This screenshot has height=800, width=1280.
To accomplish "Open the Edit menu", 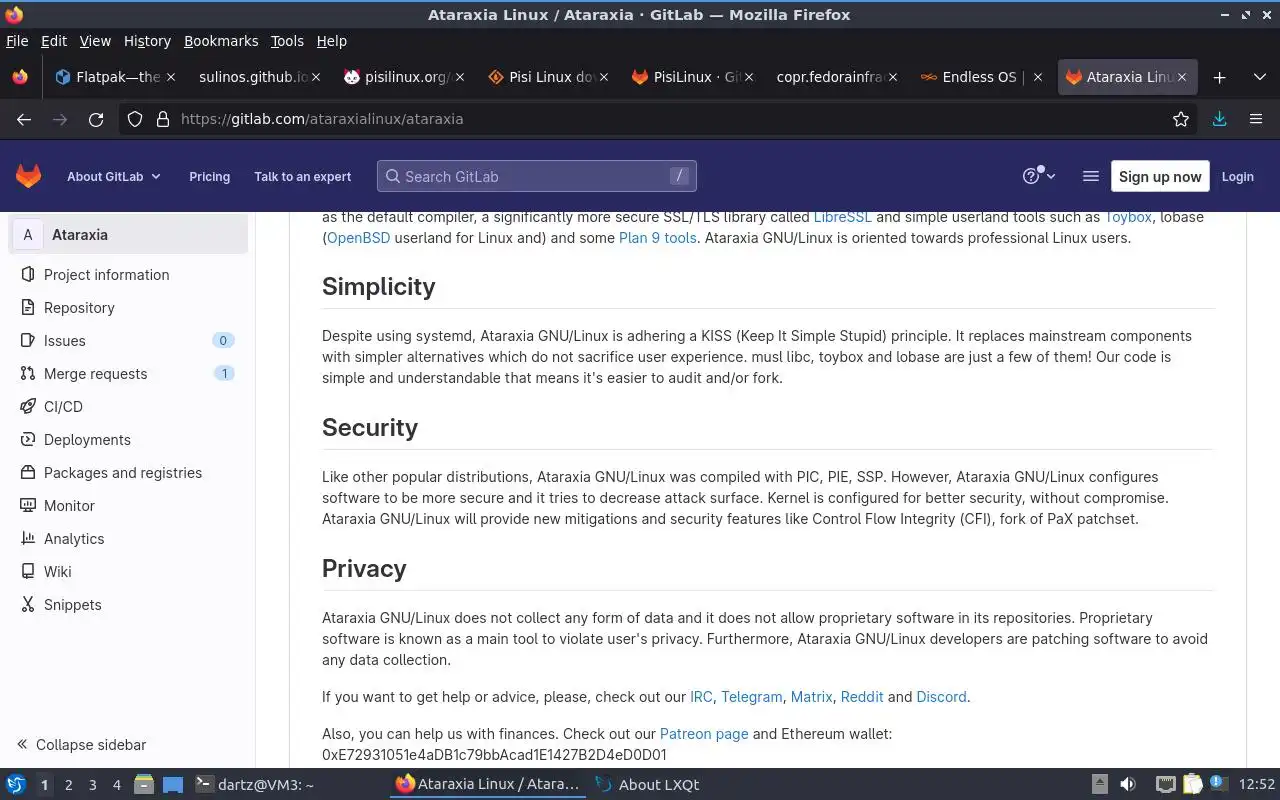I will click(54, 41).
